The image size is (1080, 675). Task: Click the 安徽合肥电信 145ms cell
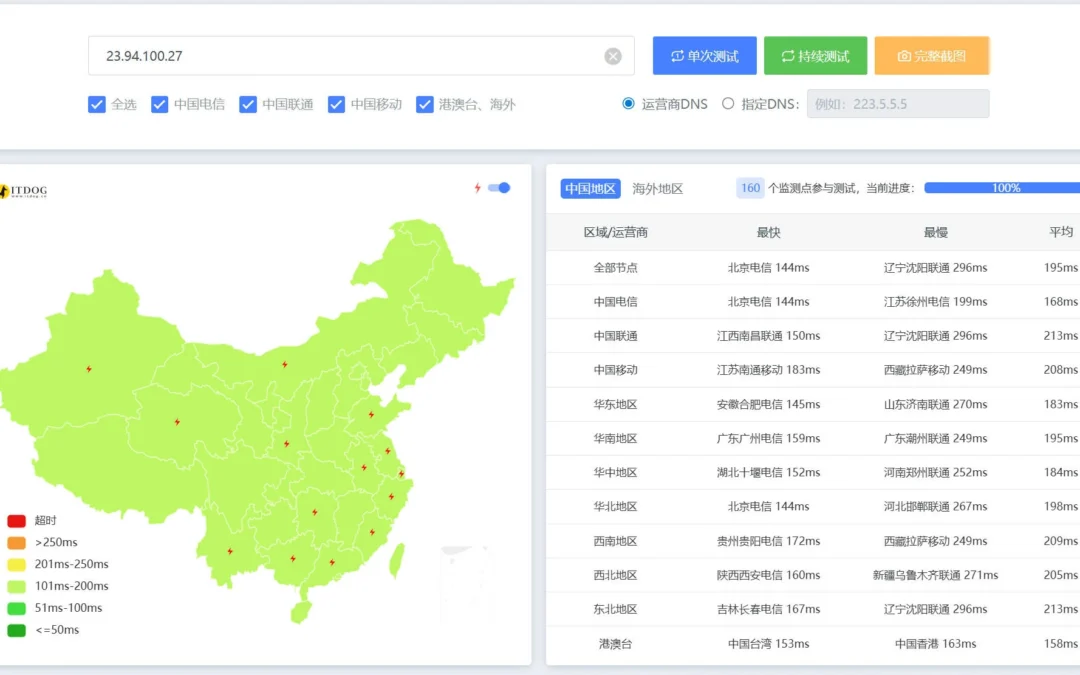click(769, 404)
